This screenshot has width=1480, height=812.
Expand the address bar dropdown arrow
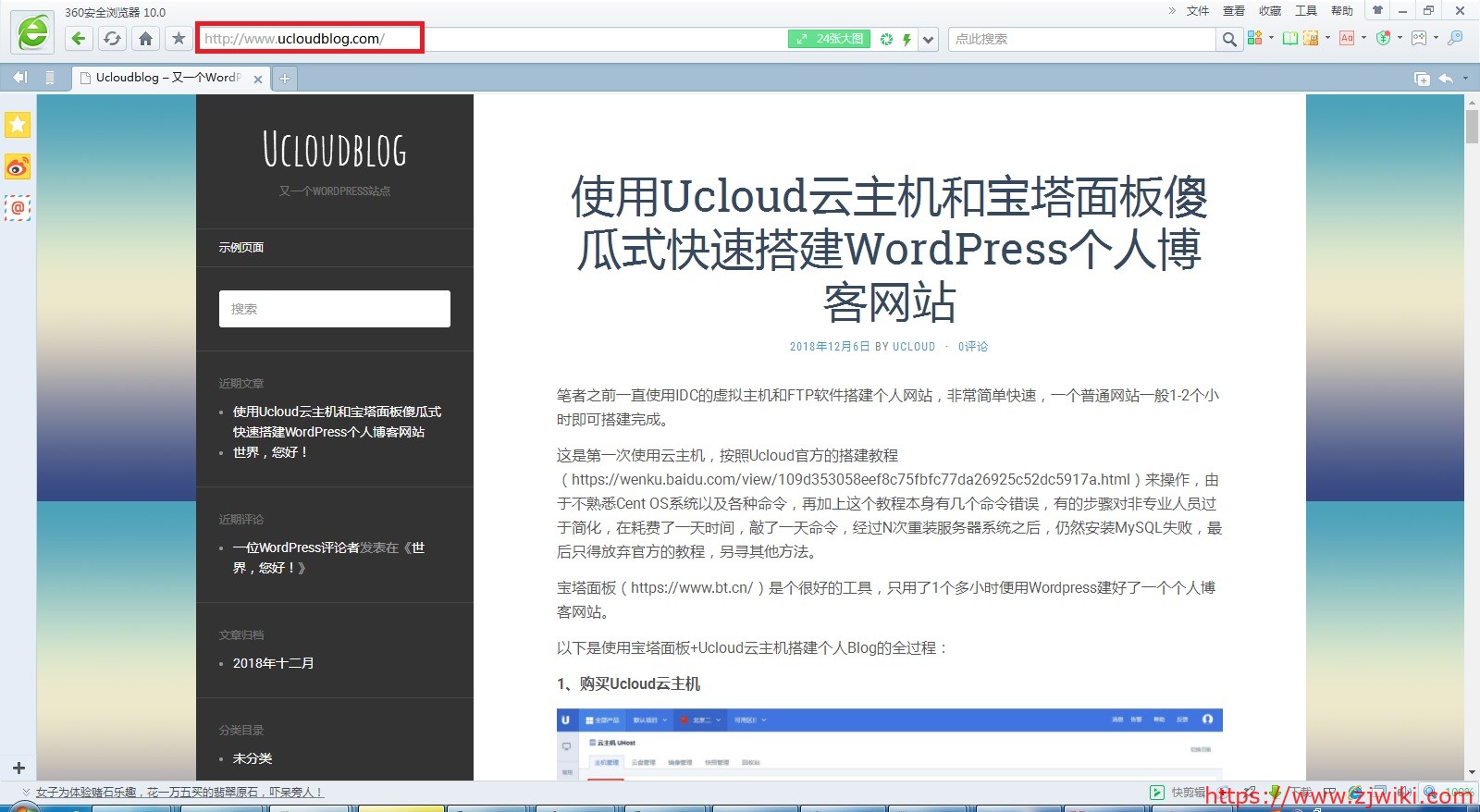[929, 39]
